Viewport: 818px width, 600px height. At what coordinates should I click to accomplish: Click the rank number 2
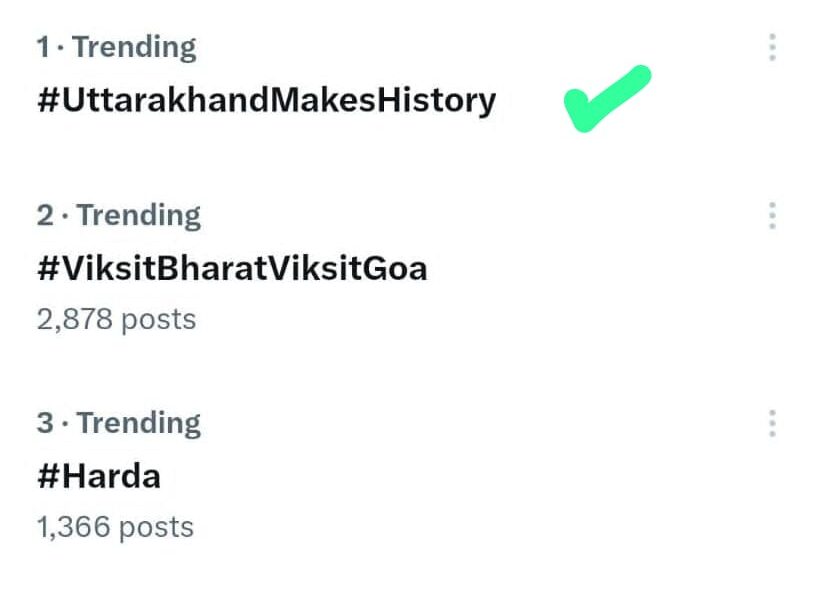coord(45,215)
